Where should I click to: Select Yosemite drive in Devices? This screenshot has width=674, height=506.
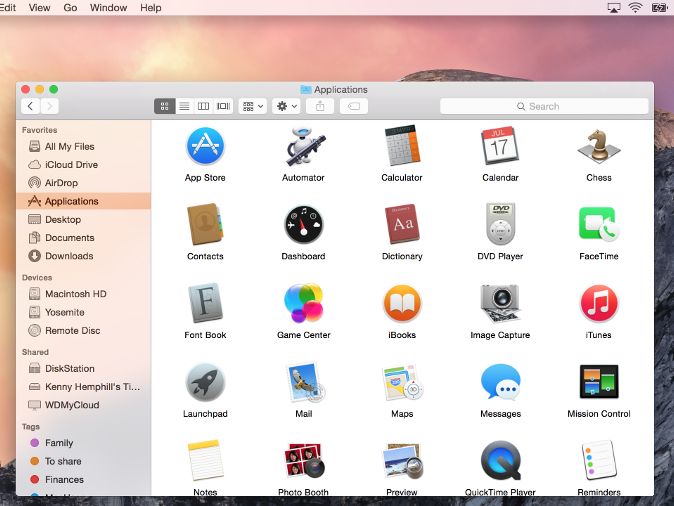click(x=83, y=312)
